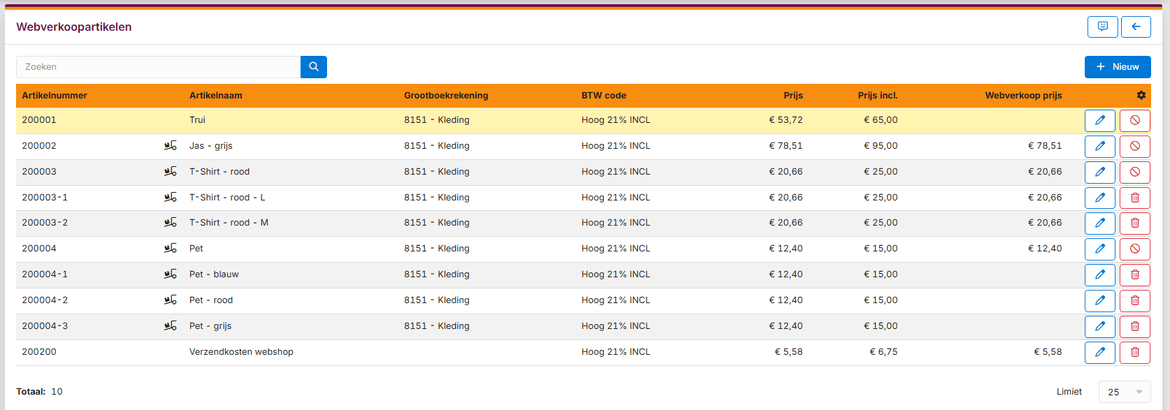
Task: Click Totaal: 10 summary text
Action: coord(40,391)
